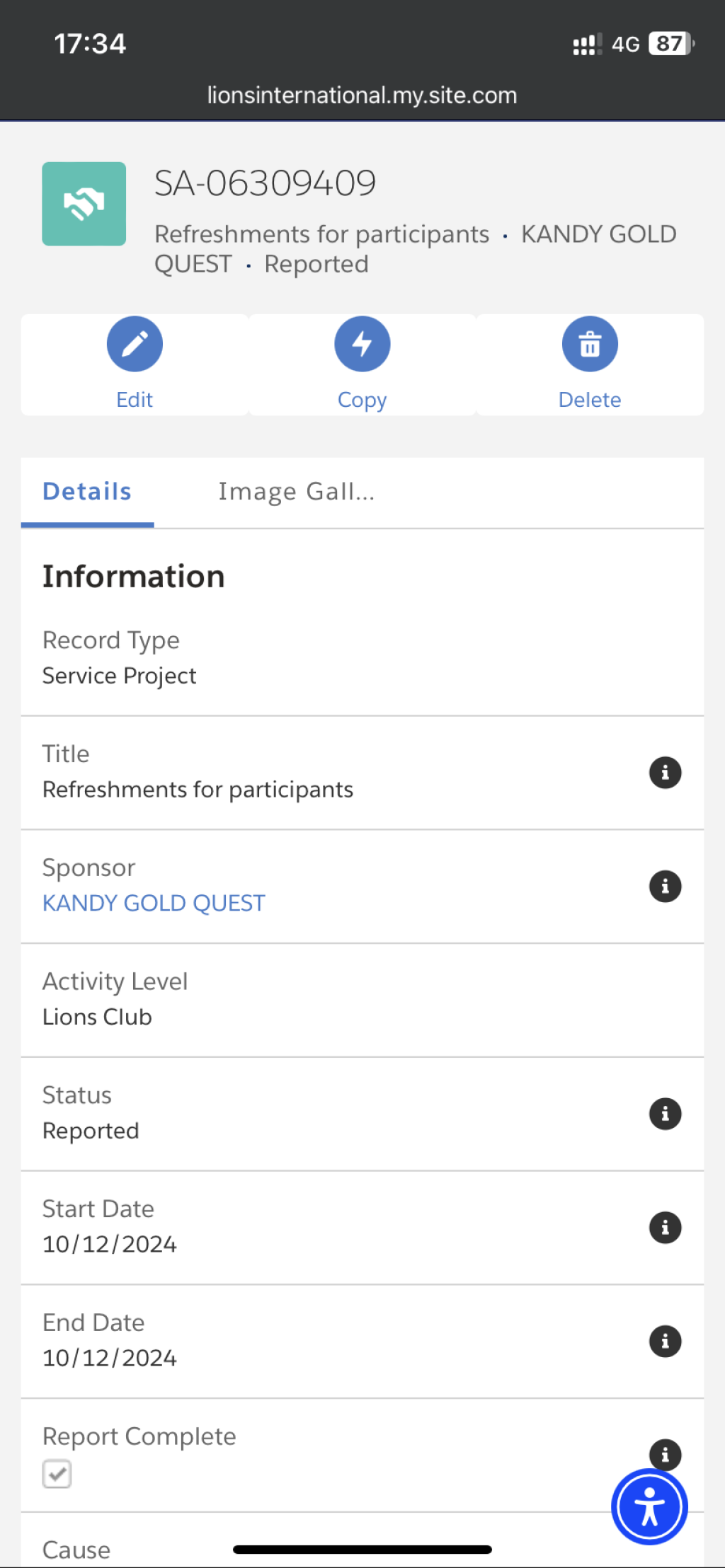Tap the Delete trash icon
Screen dimensions: 725x1568
pos(590,344)
